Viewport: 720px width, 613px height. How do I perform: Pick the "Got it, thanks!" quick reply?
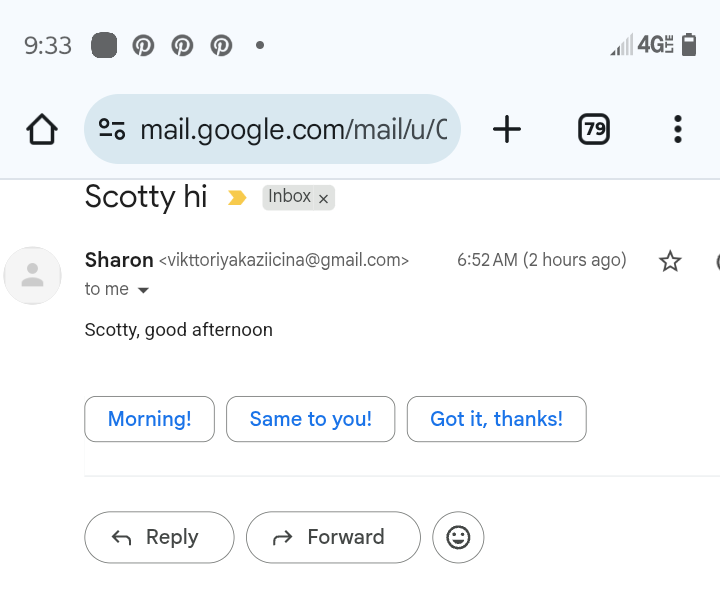pos(496,419)
